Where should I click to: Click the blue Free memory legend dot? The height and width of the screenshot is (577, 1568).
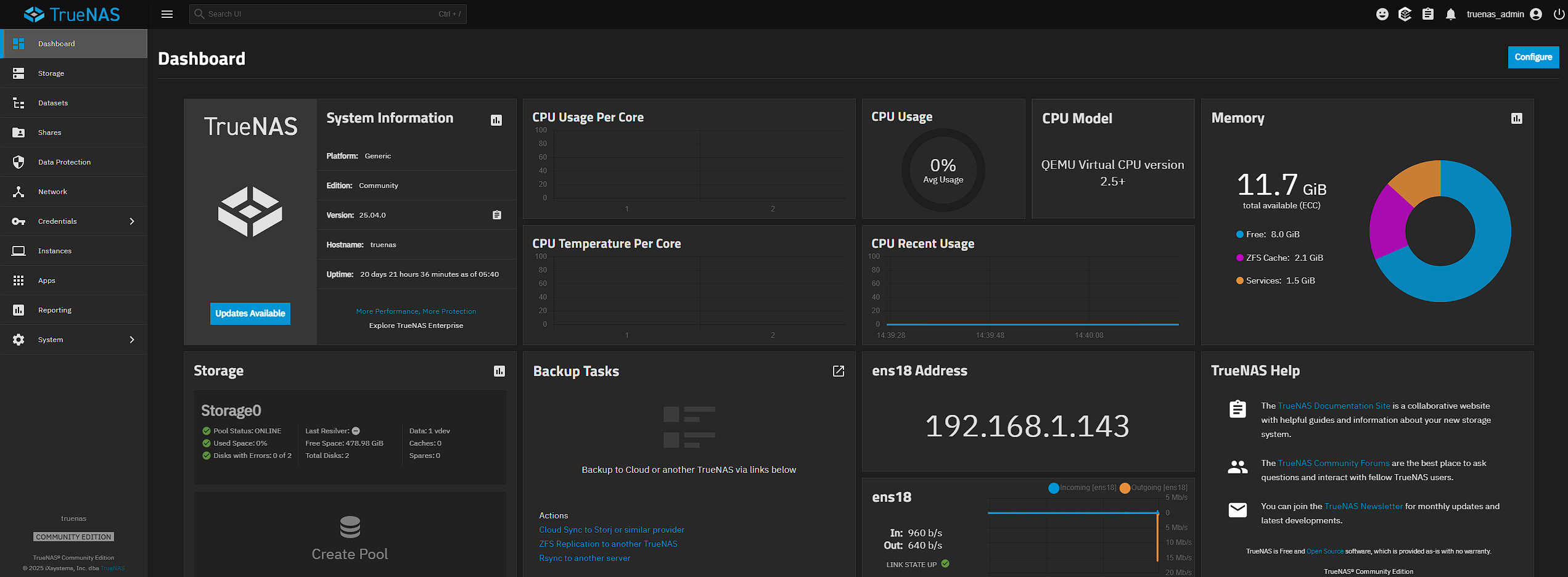click(1240, 234)
